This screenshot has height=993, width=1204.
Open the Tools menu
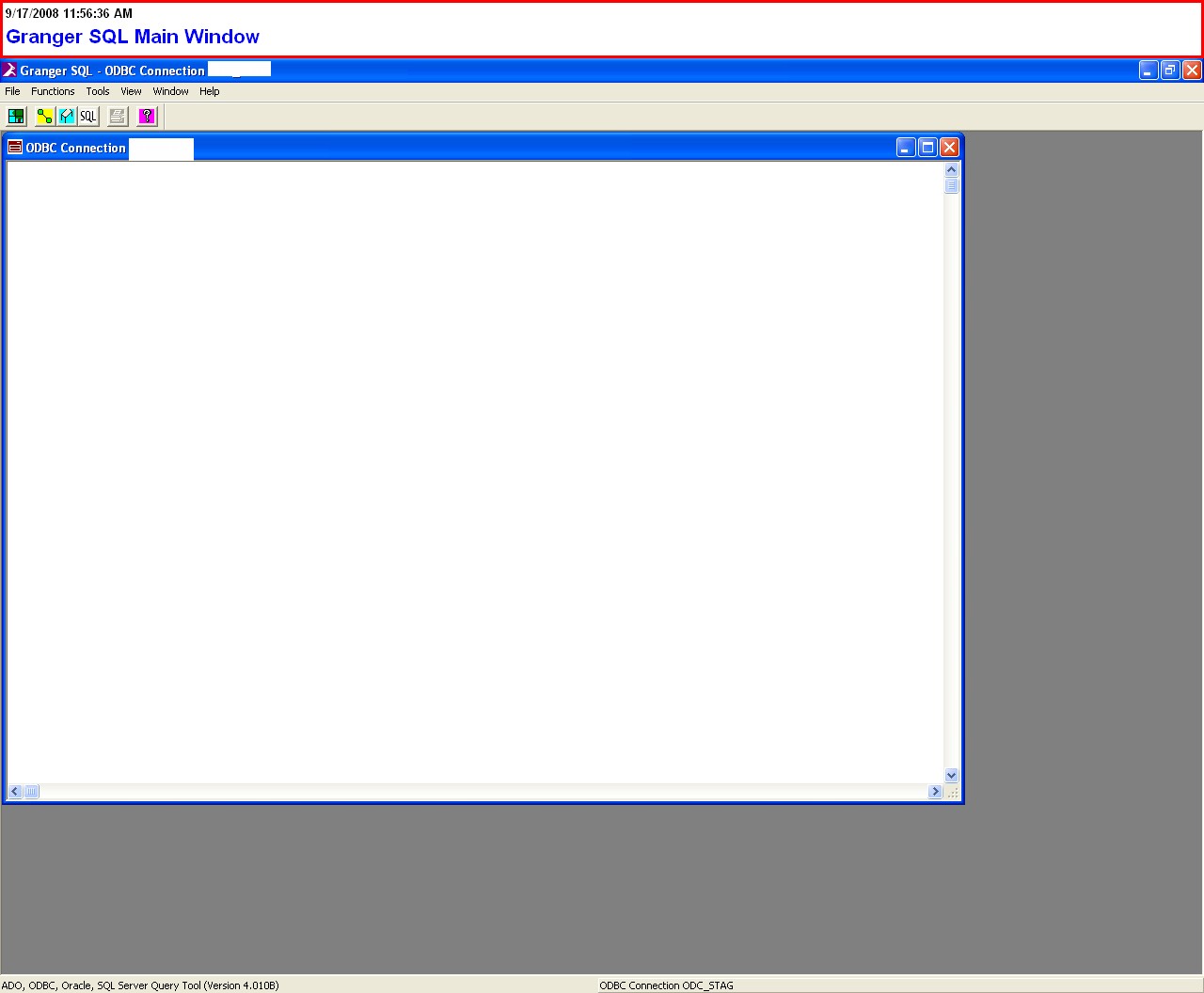point(98,91)
